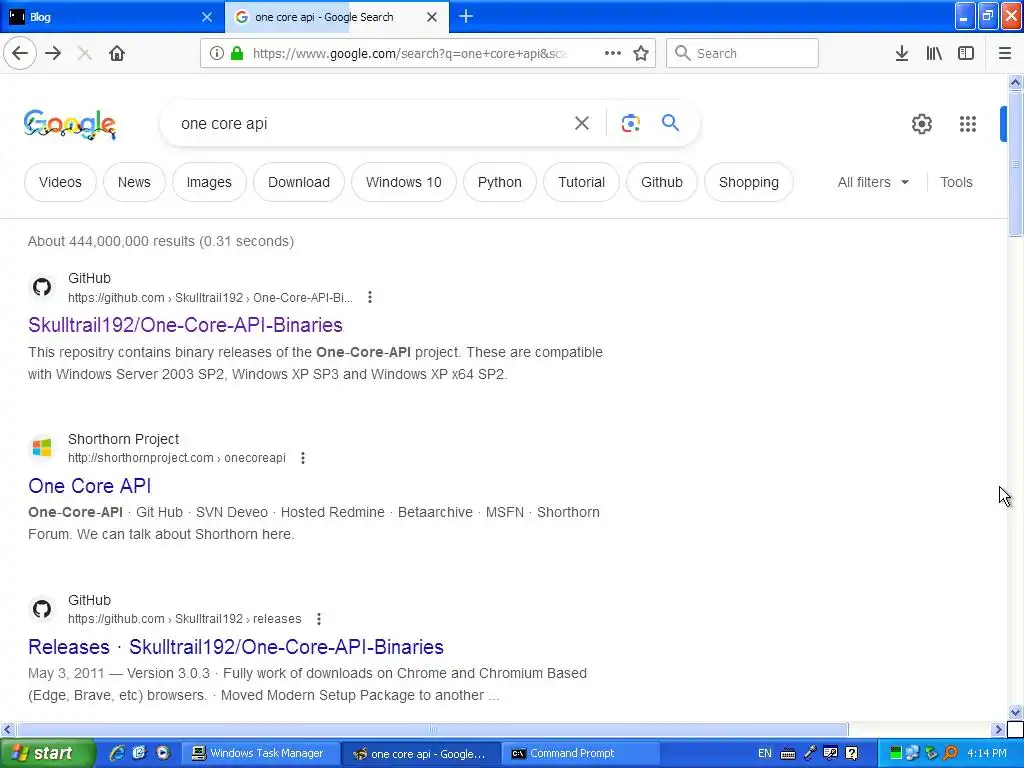Go back using the browser back arrow
1024x768 pixels.
(20, 54)
